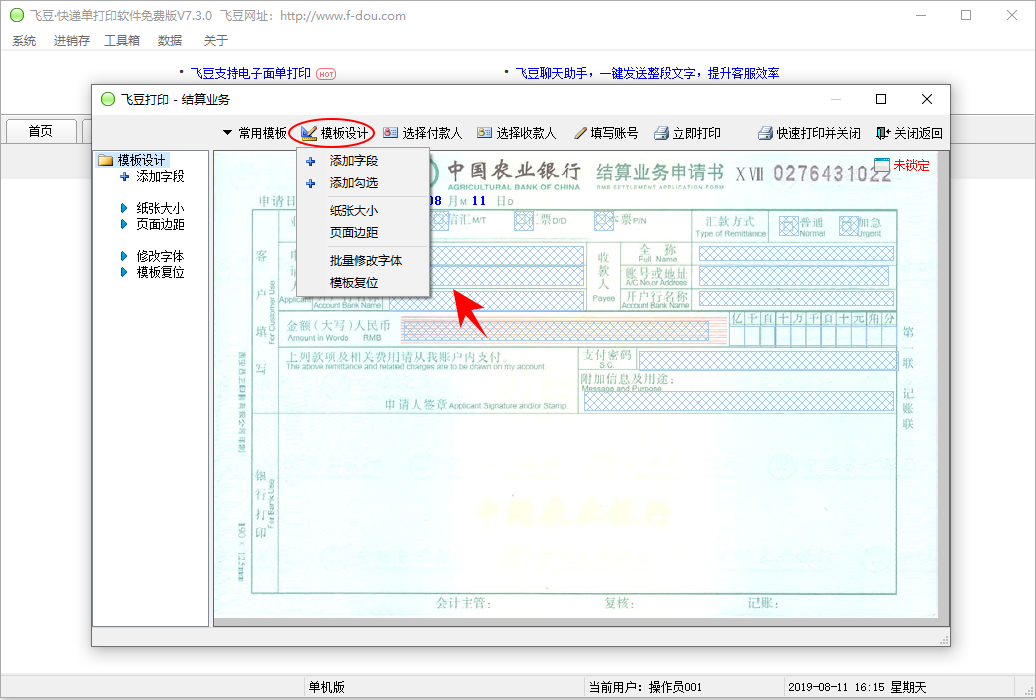
Task: Click the 快速打印并关闭 toolbar label
Action: [x=819, y=134]
